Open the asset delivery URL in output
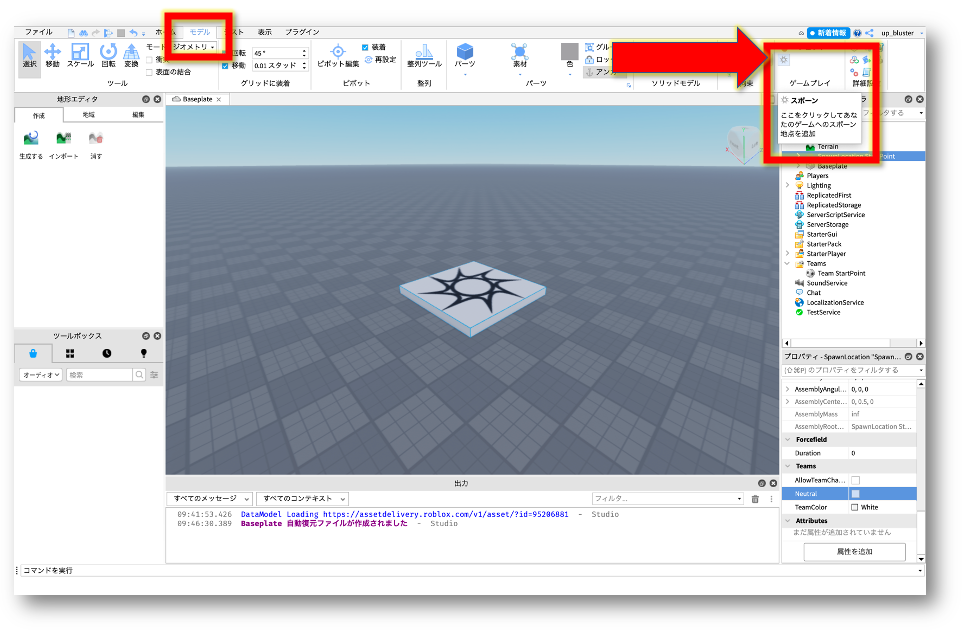 [x=446, y=514]
